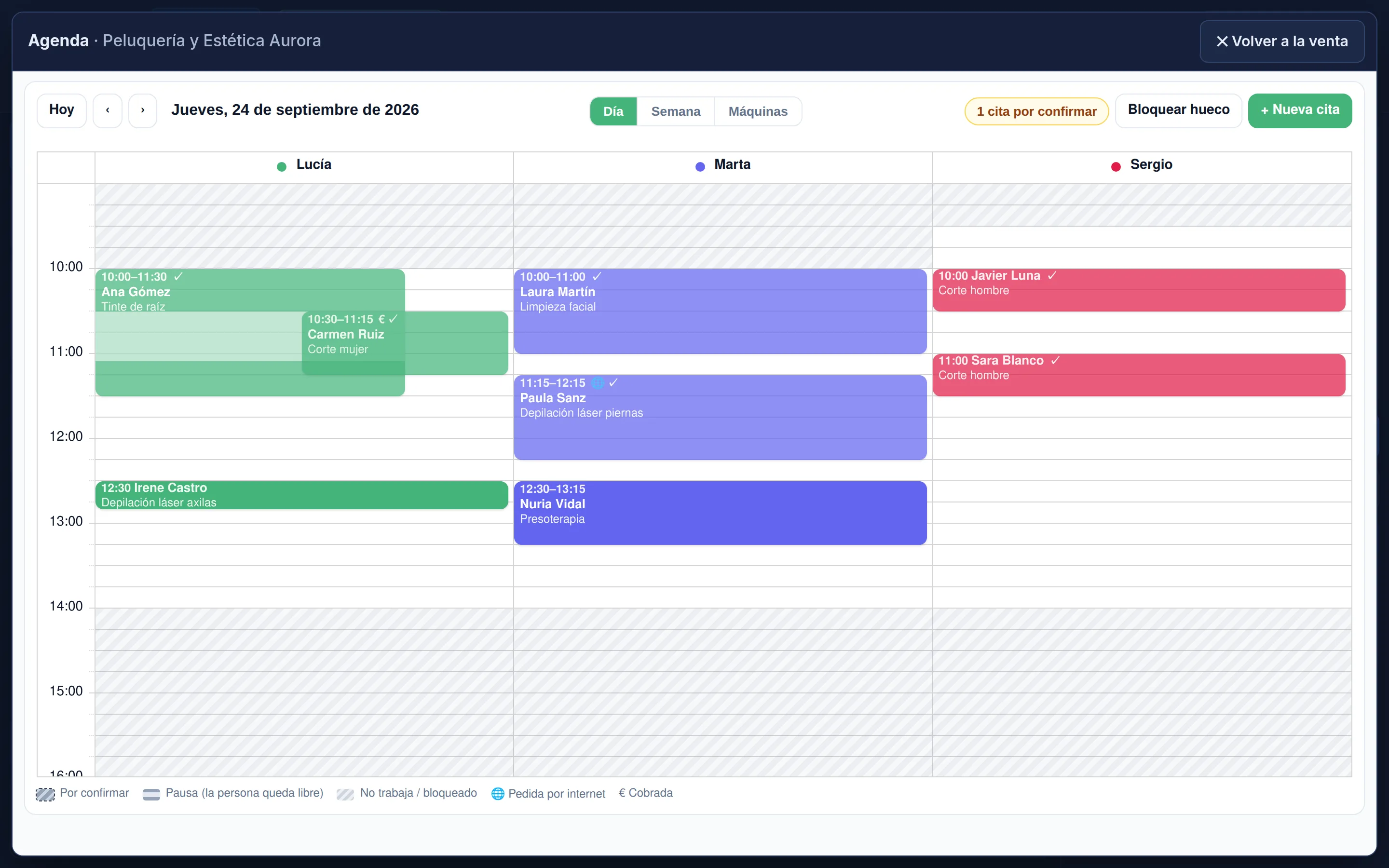
Task: Click the 14:00 time label
Action: [x=66, y=606]
